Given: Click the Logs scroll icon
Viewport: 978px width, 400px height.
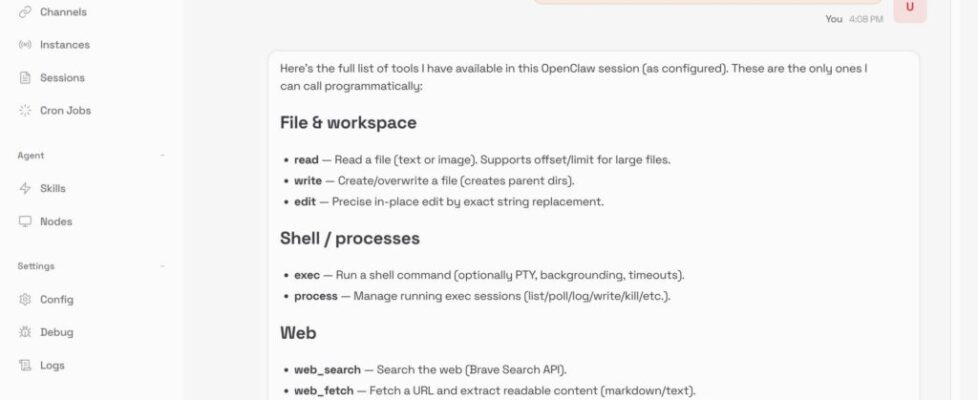Looking at the screenshot, I should (25, 366).
